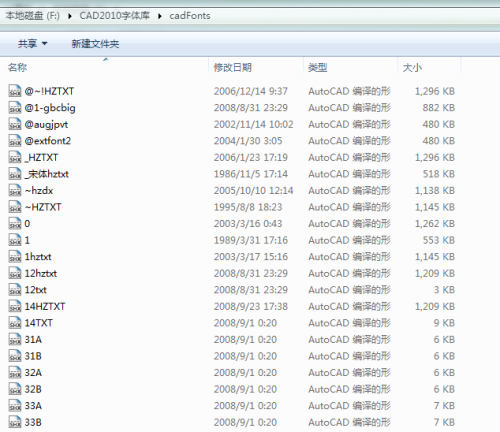
Task: Open the 共享 dropdown menu
Action: tap(32, 44)
